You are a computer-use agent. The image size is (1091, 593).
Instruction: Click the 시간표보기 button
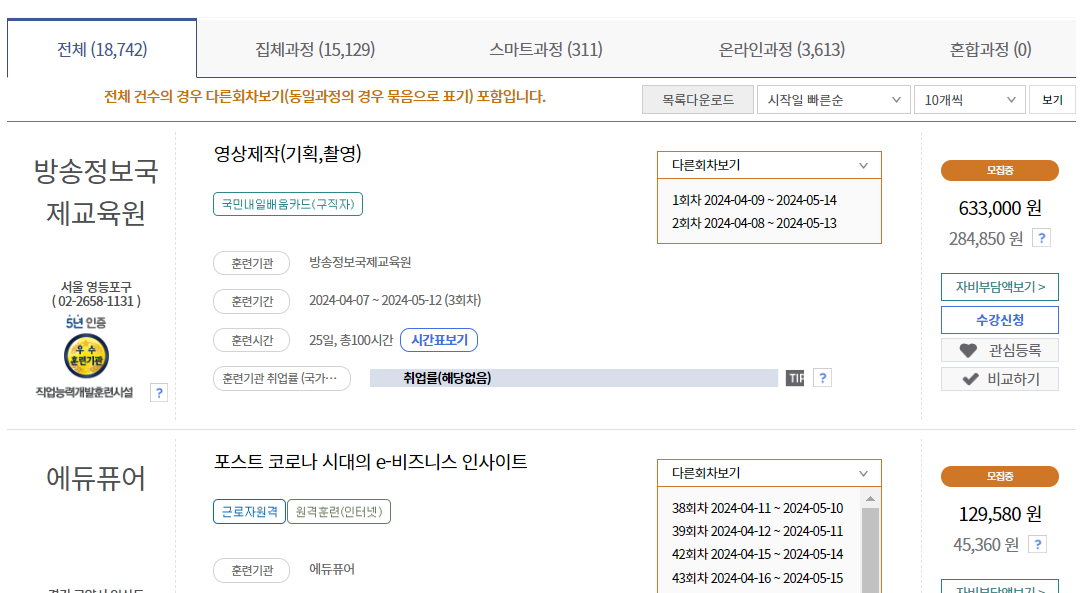(x=439, y=340)
